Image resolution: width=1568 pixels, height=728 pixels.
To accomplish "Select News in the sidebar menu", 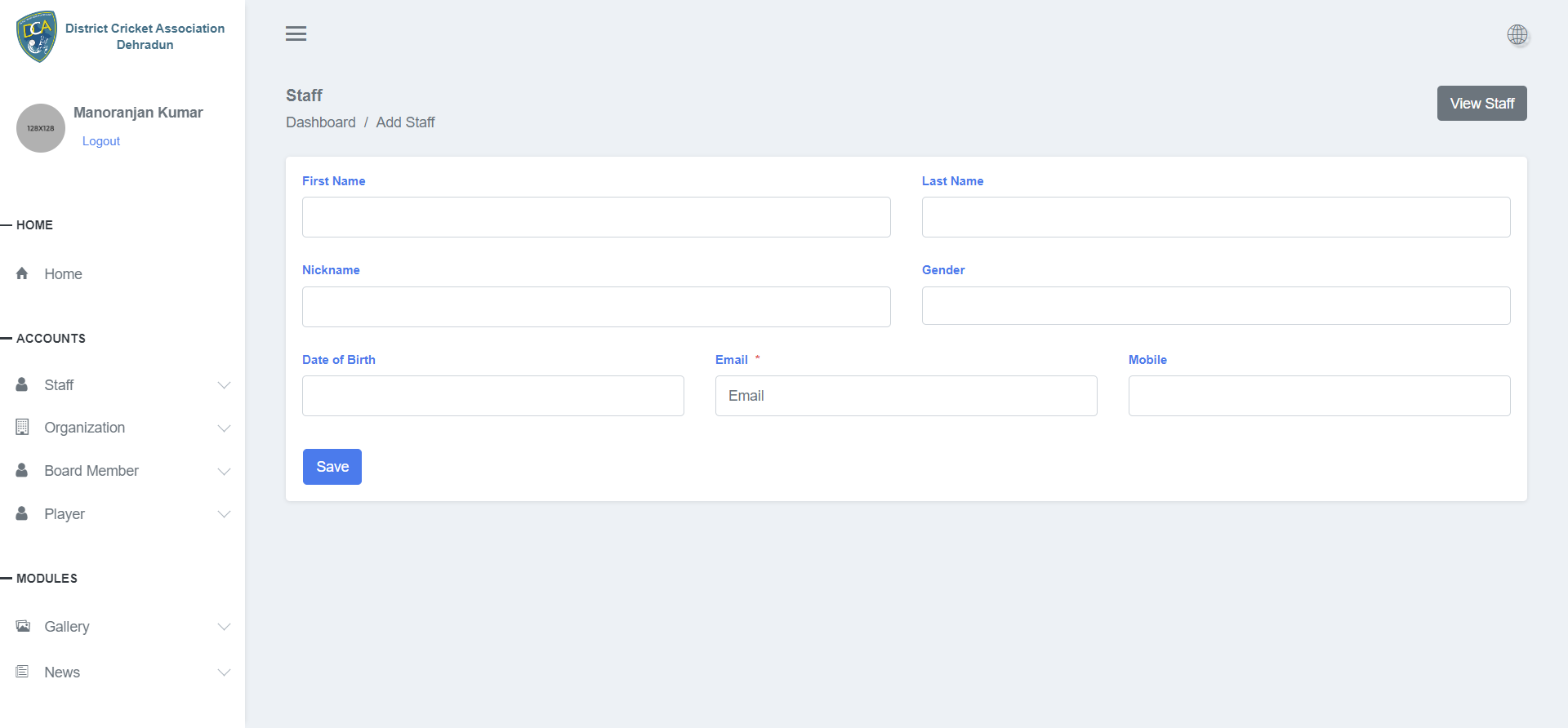I will point(62,673).
